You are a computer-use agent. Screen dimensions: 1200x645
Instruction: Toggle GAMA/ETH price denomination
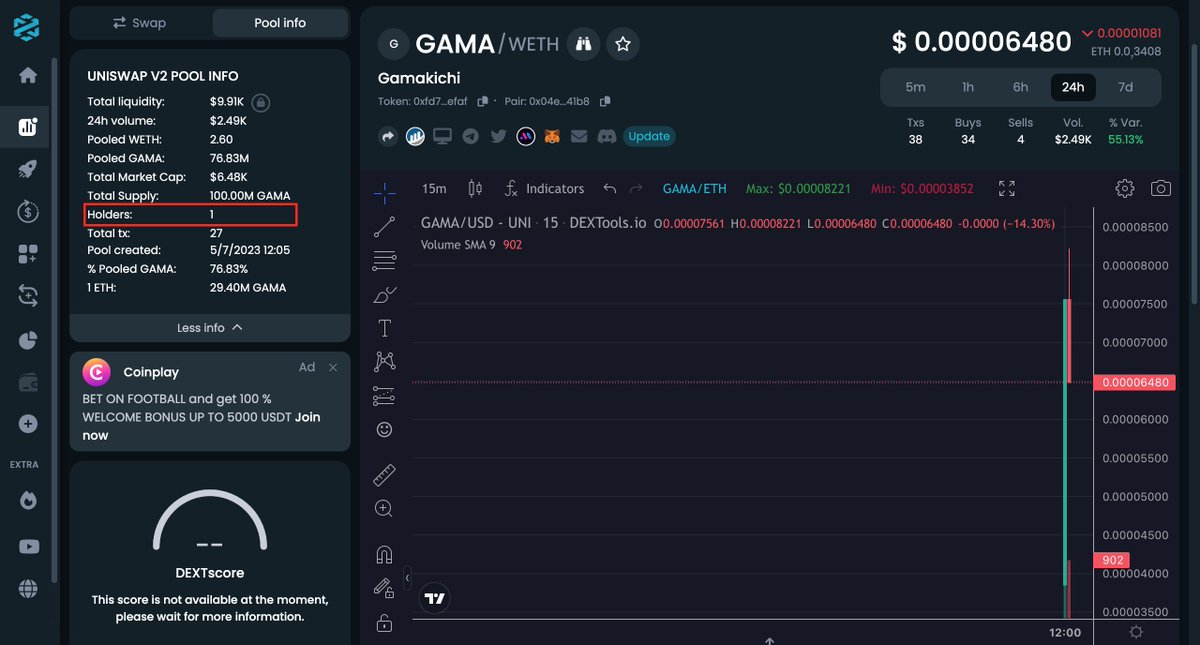[695, 188]
